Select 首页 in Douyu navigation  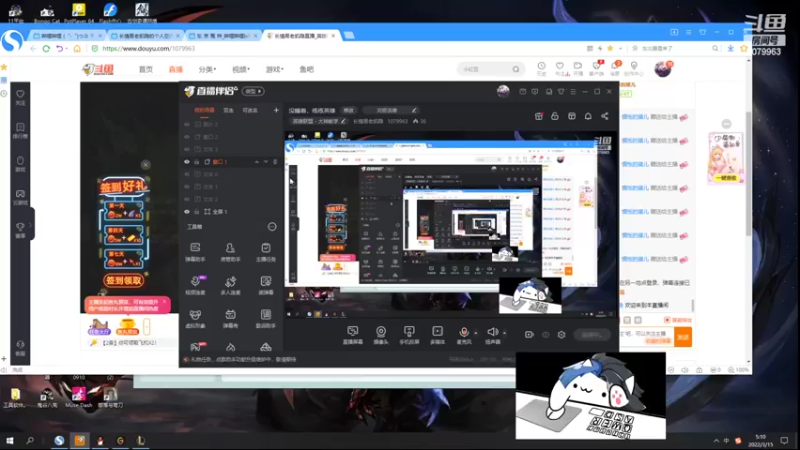click(146, 69)
